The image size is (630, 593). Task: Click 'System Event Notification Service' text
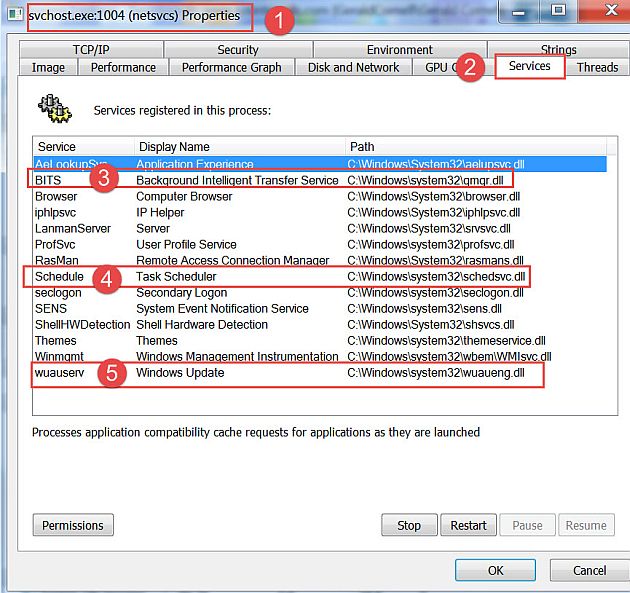(222, 309)
